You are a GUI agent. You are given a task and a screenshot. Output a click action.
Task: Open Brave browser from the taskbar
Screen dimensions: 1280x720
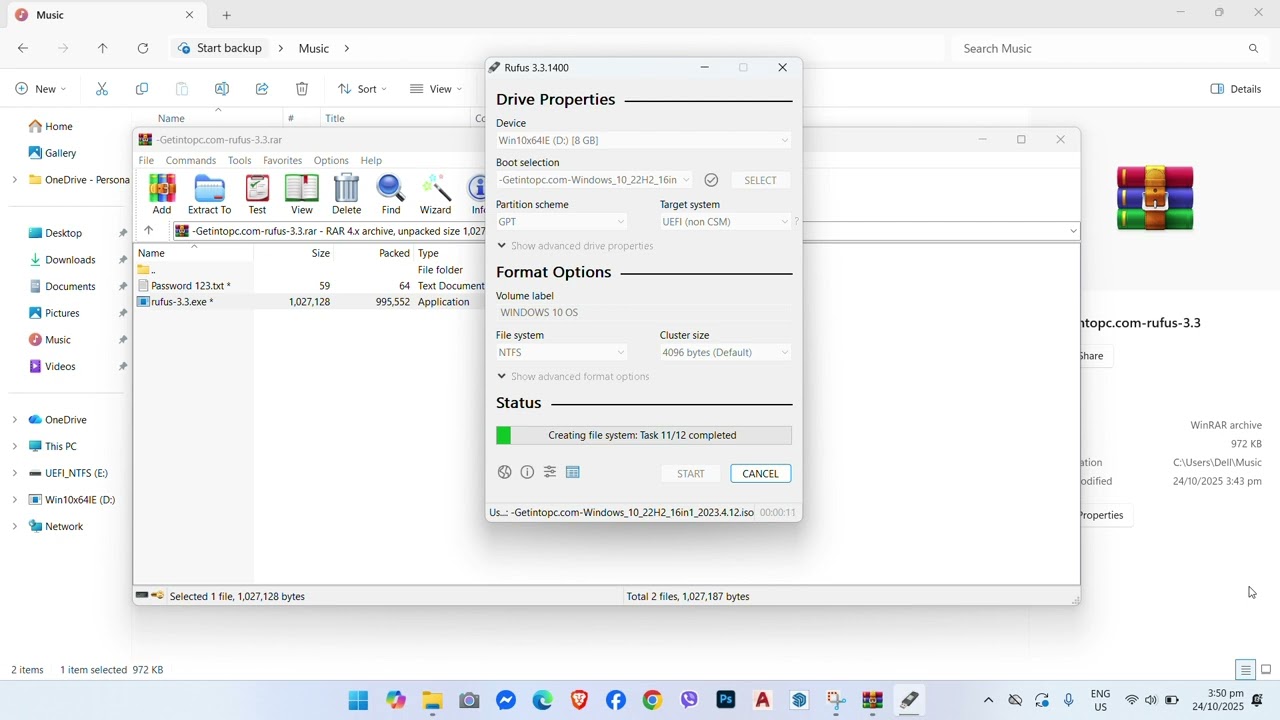click(x=579, y=700)
